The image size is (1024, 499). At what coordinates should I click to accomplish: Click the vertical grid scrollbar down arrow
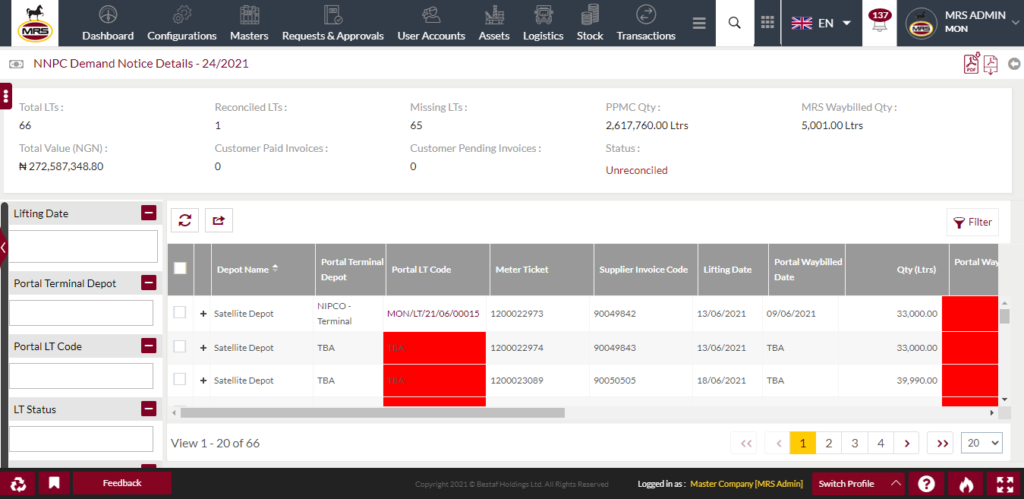(x=1004, y=398)
